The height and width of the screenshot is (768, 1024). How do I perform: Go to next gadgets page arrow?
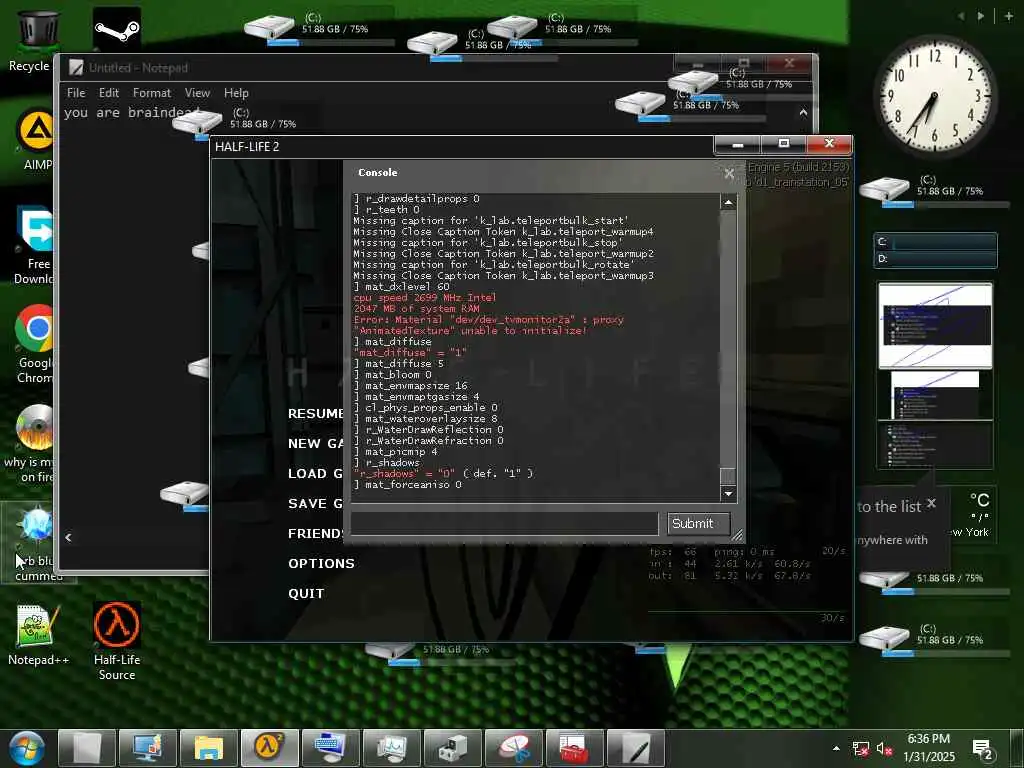(981, 16)
